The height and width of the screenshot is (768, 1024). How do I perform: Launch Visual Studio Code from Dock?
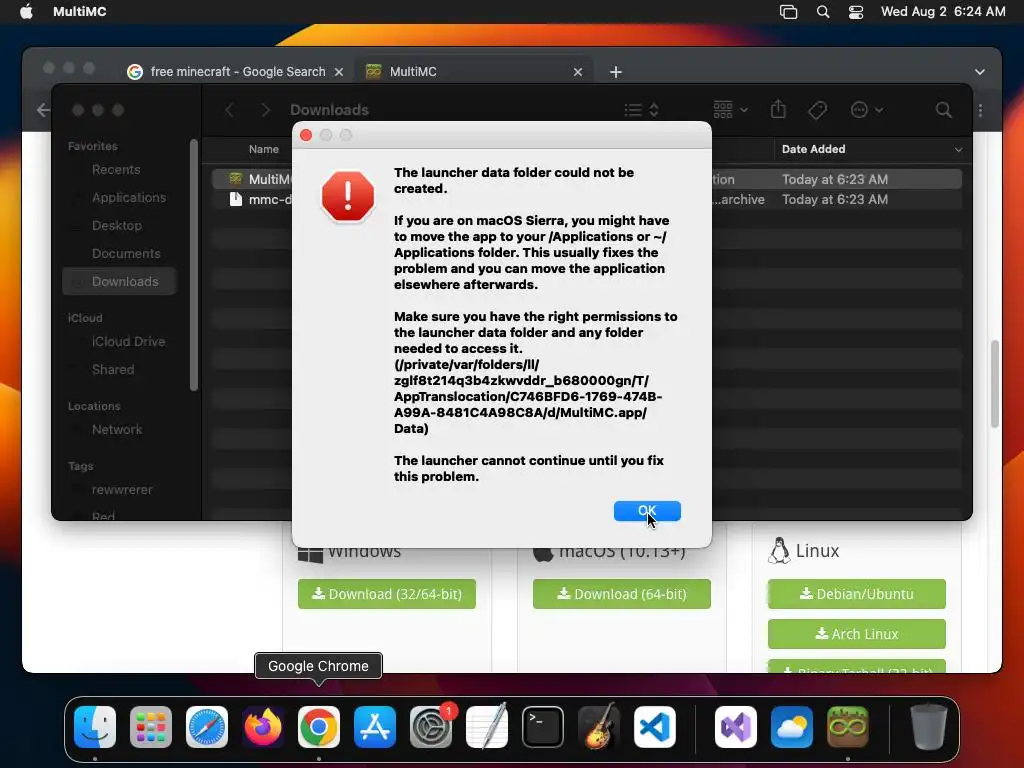[655, 727]
